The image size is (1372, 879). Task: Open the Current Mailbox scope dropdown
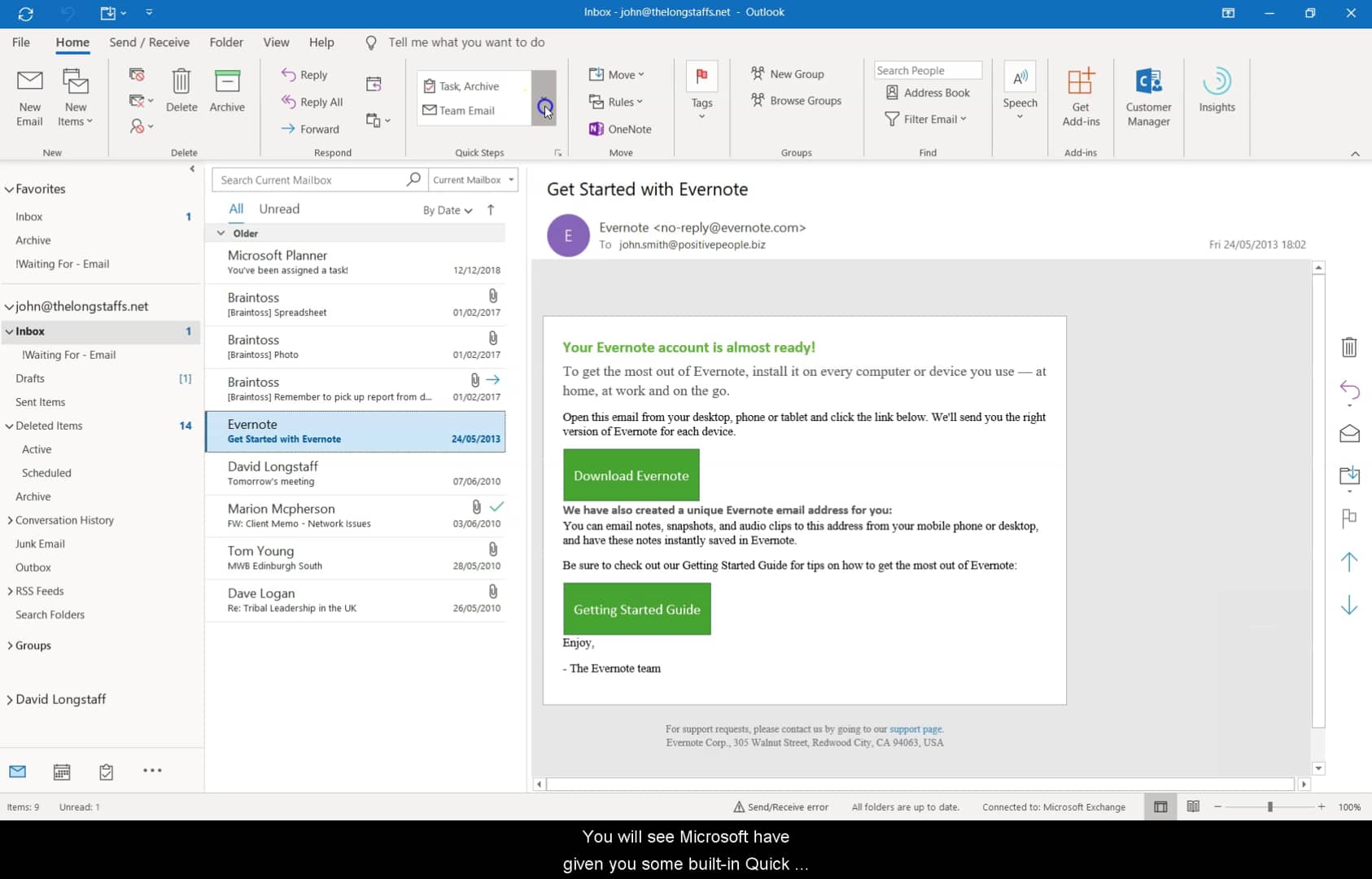point(473,180)
